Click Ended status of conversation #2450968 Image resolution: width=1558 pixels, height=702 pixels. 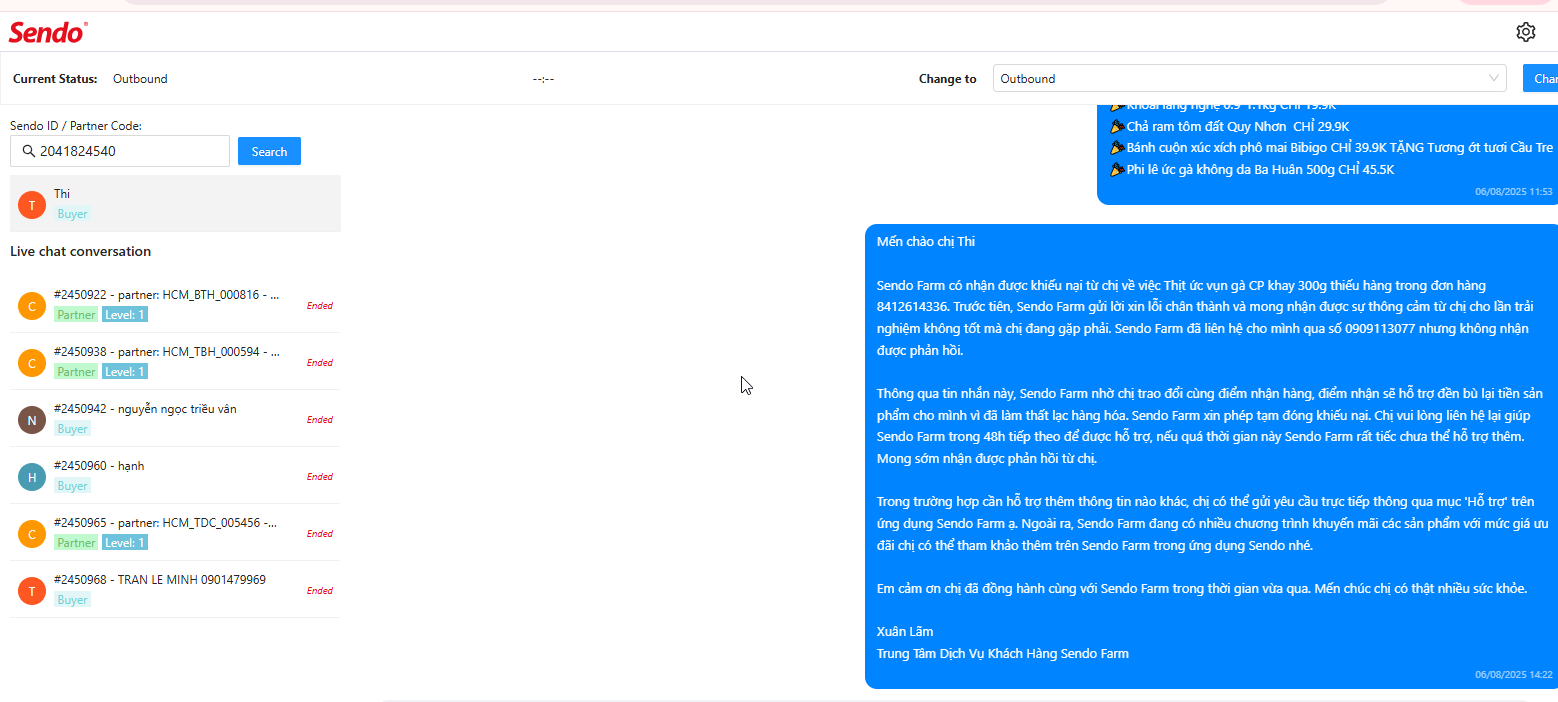(x=320, y=591)
